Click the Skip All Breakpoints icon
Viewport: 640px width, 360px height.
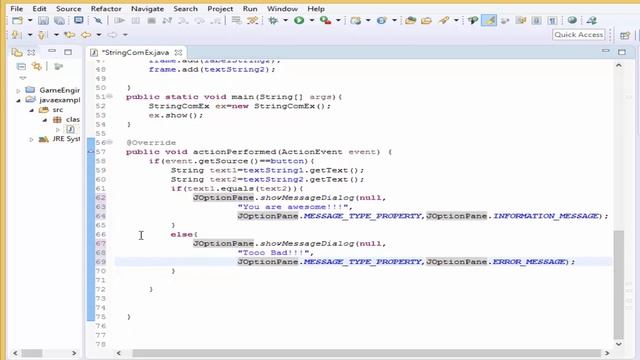[98, 20]
